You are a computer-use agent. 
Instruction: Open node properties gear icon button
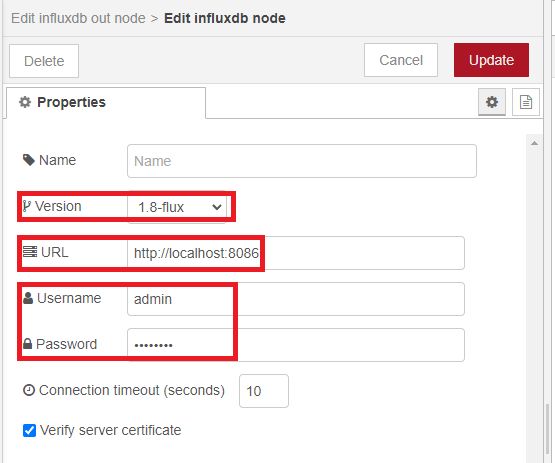click(492, 102)
